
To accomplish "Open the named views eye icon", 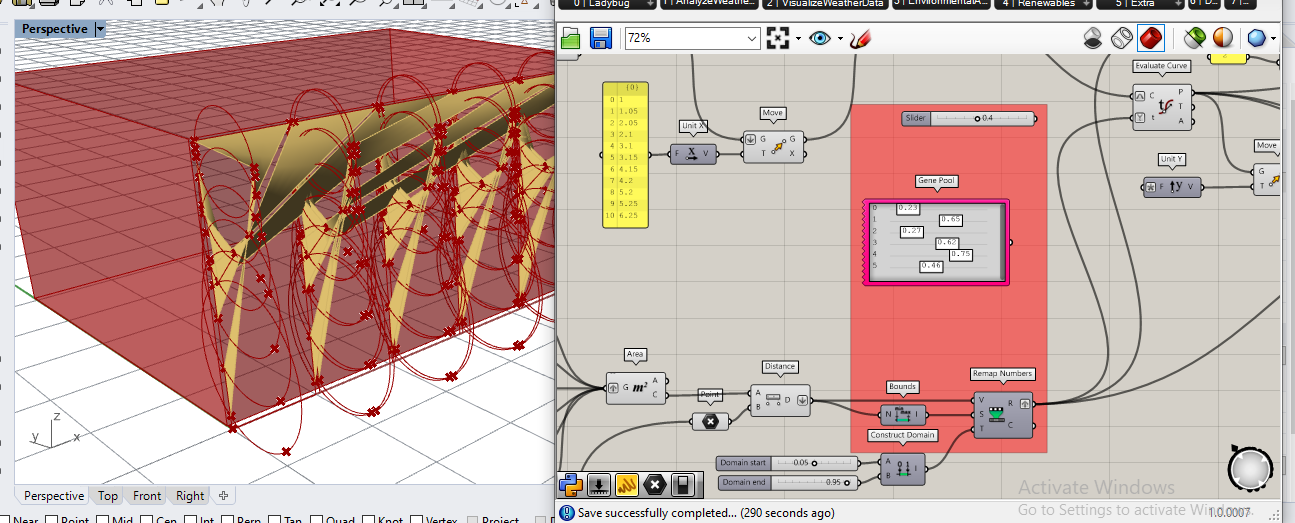I will (820, 39).
